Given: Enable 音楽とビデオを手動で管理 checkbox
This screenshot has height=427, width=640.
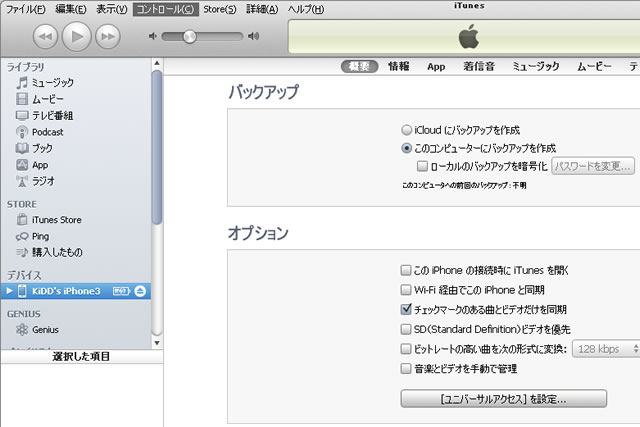Looking at the screenshot, I should [406, 369].
